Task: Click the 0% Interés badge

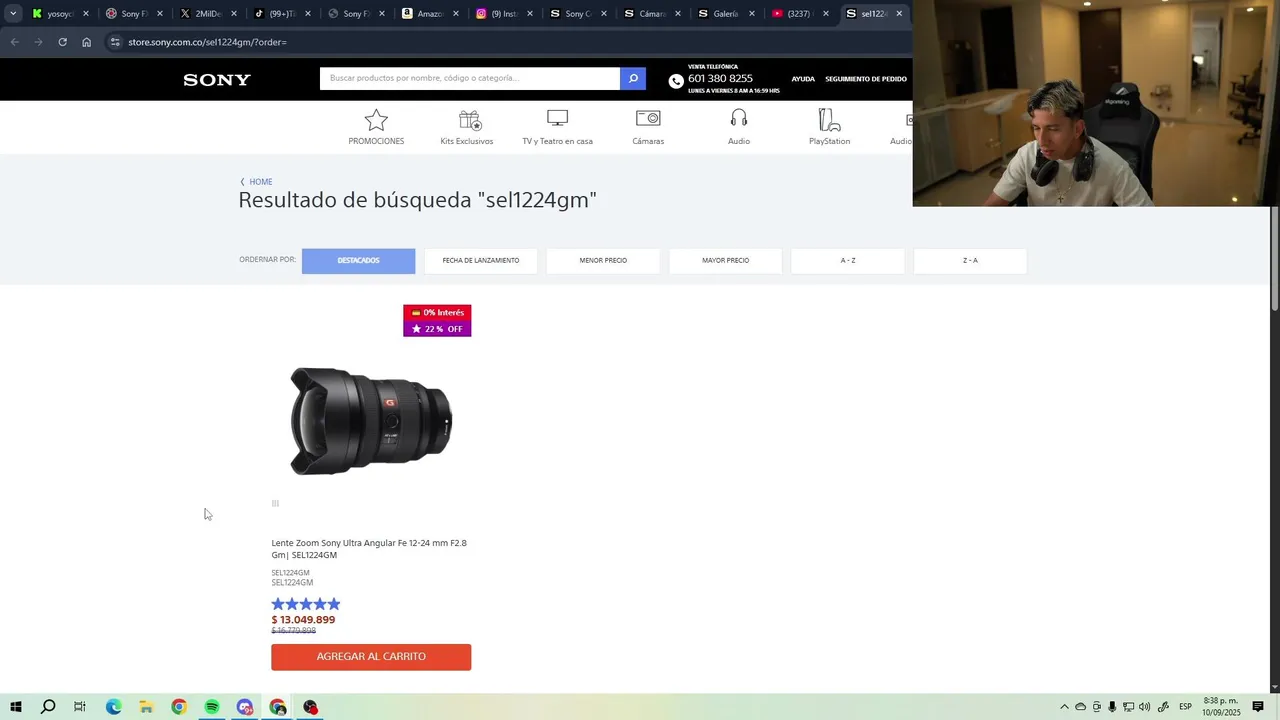Action: [x=437, y=313]
